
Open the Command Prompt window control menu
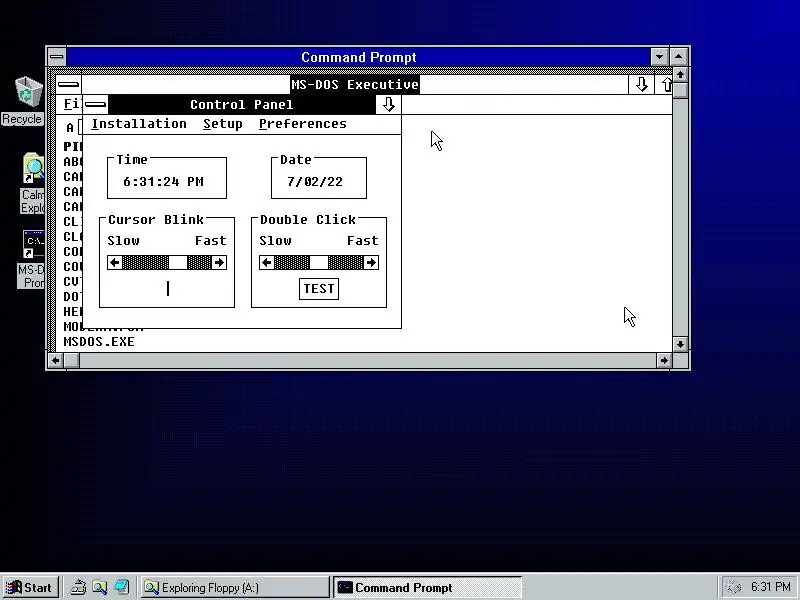pos(57,57)
